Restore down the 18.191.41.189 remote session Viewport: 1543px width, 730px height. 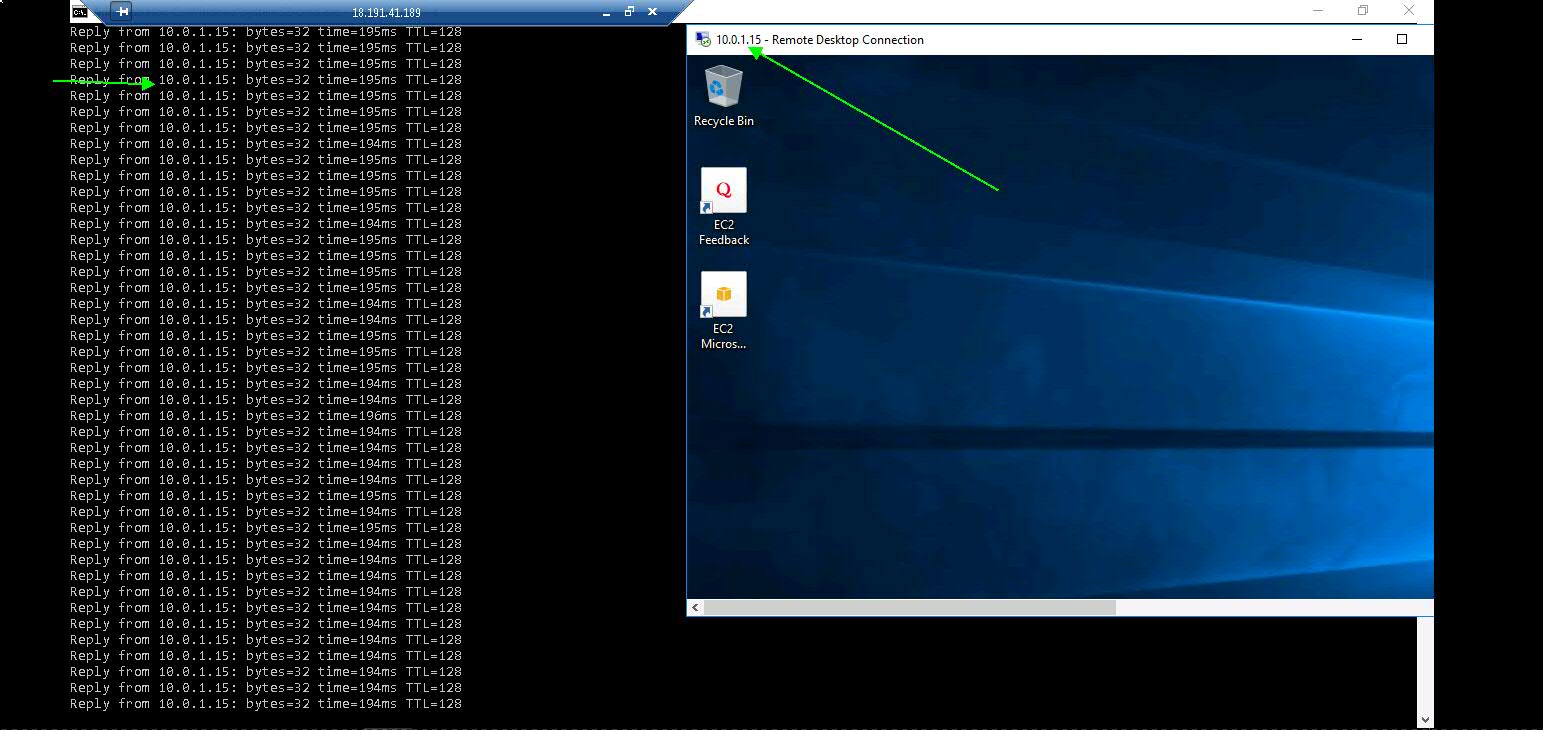point(629,12)
